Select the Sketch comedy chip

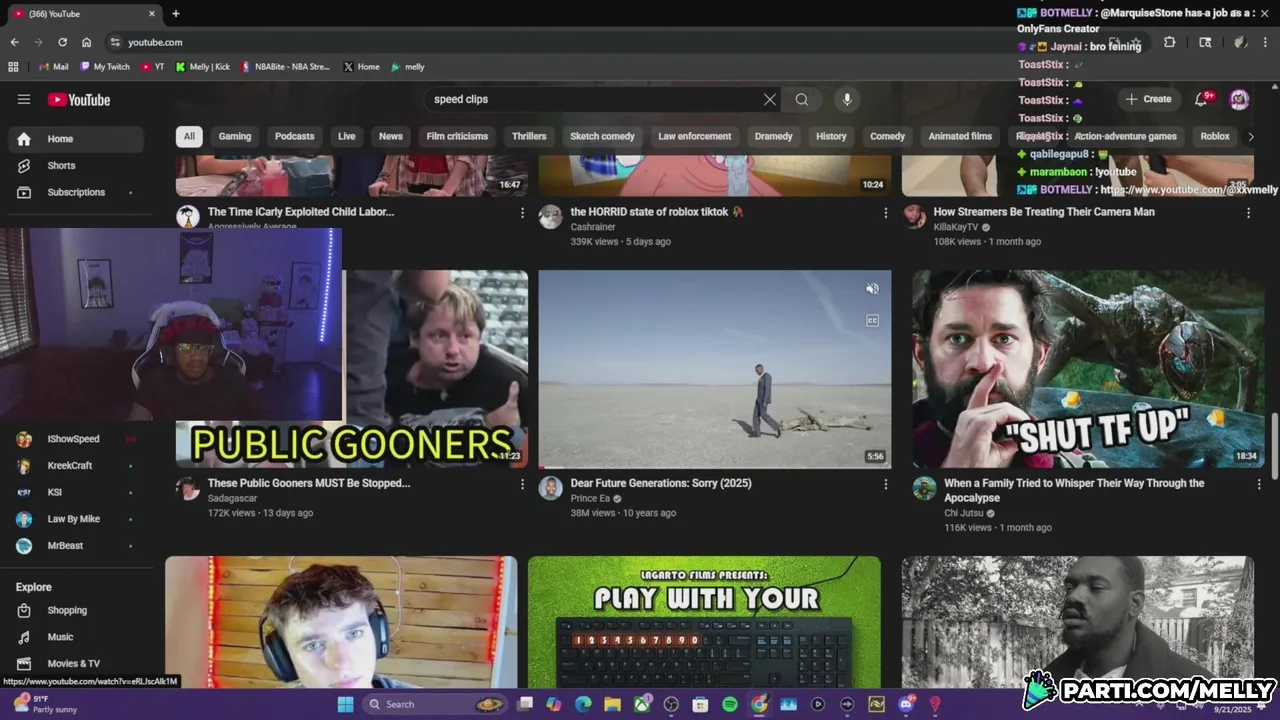point(602,136)
